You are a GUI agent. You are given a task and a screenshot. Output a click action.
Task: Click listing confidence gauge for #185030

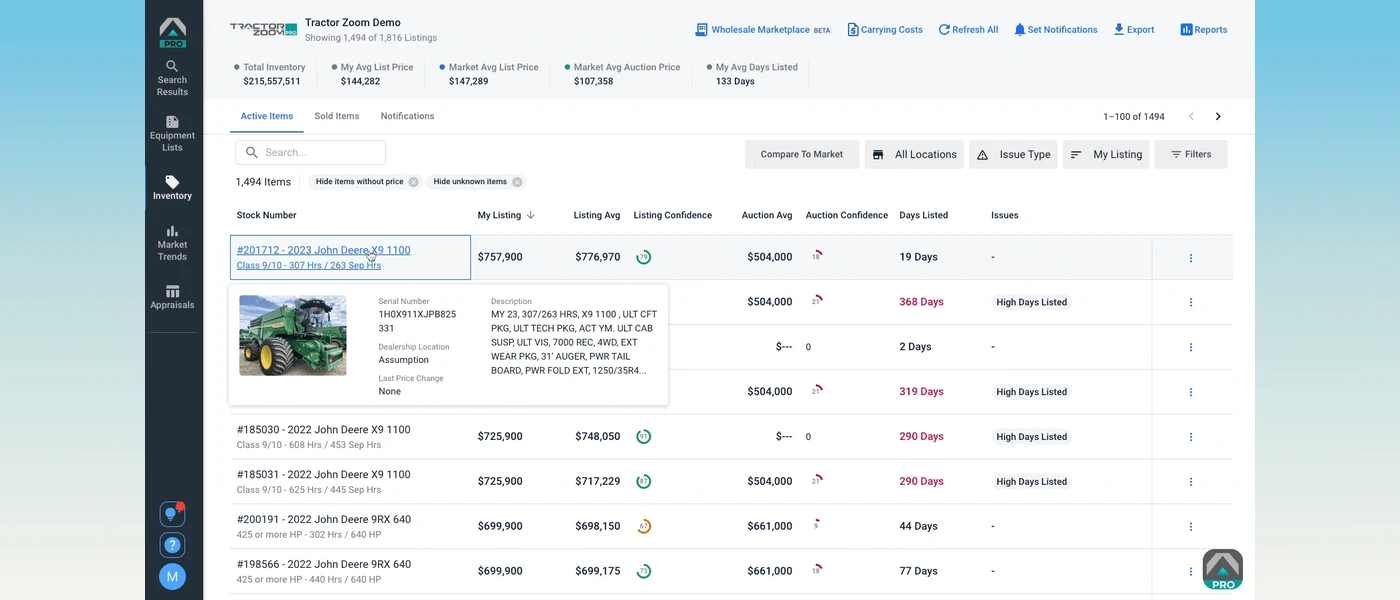(x=644, y=436)
